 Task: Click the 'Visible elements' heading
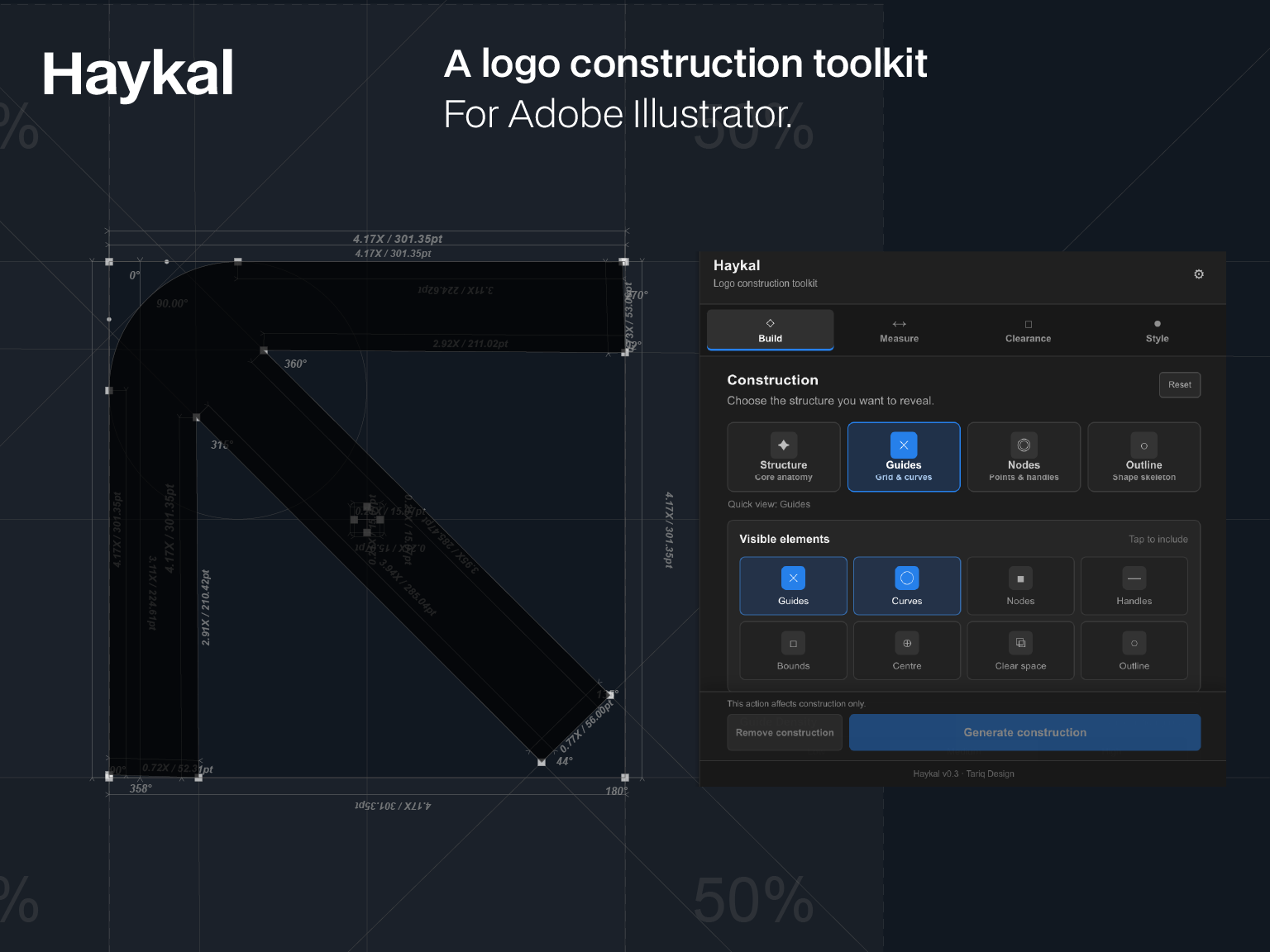[784, 539]
